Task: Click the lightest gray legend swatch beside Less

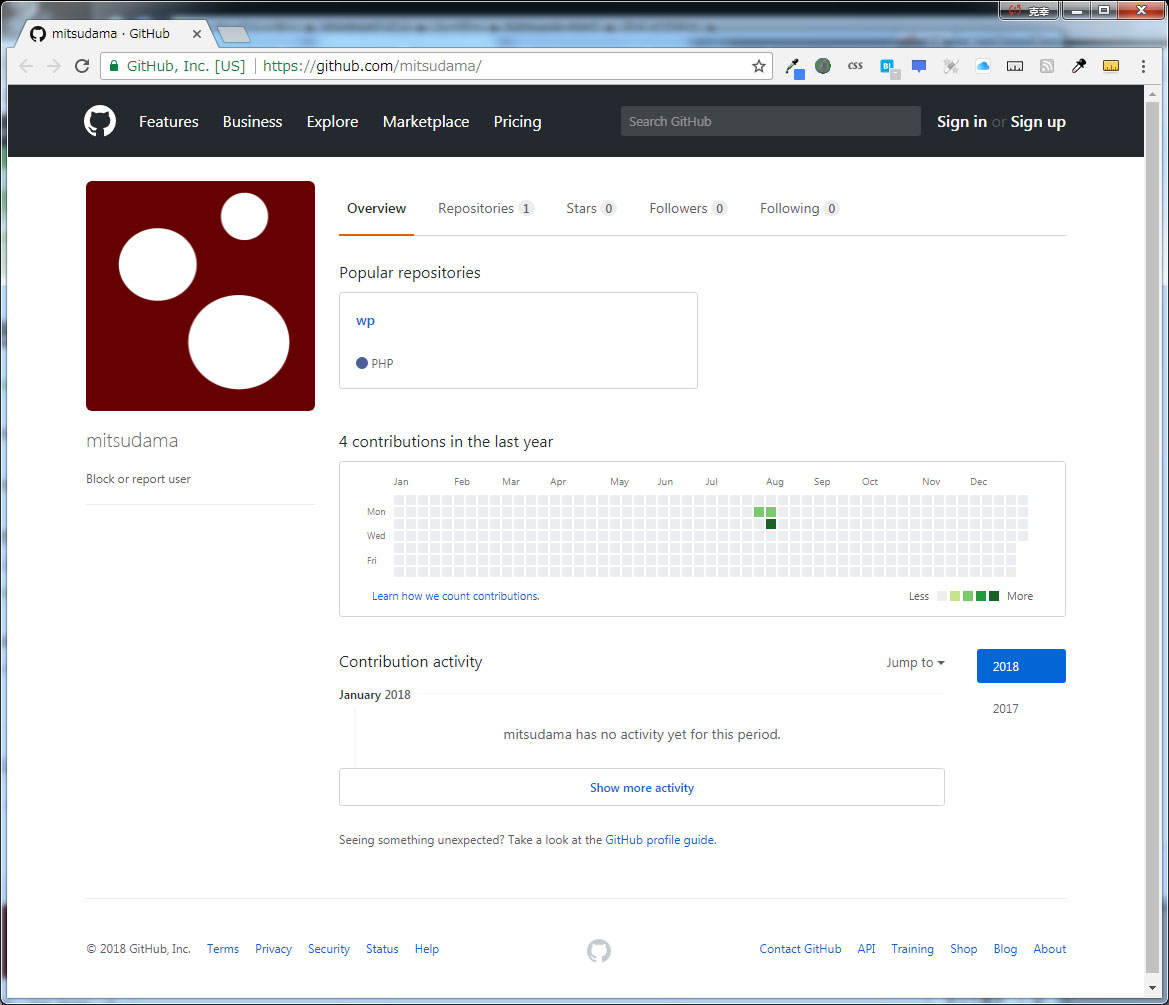Action: point(942,596)
